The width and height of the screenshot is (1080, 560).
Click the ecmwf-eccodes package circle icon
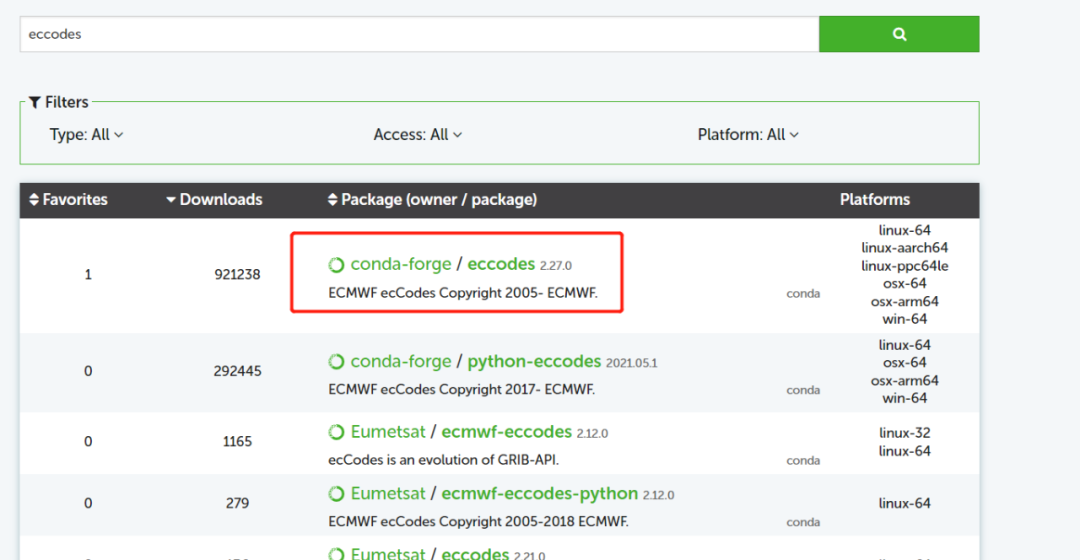pos(337,433)
